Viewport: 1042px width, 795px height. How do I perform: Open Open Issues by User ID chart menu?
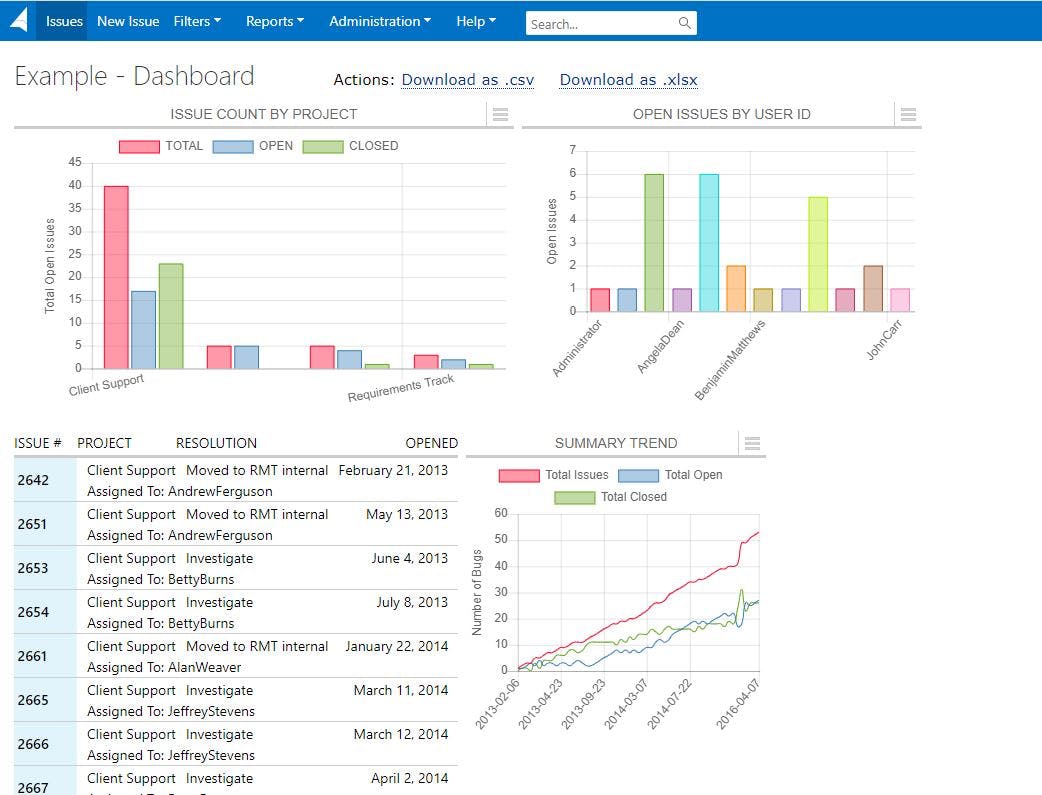908,114
